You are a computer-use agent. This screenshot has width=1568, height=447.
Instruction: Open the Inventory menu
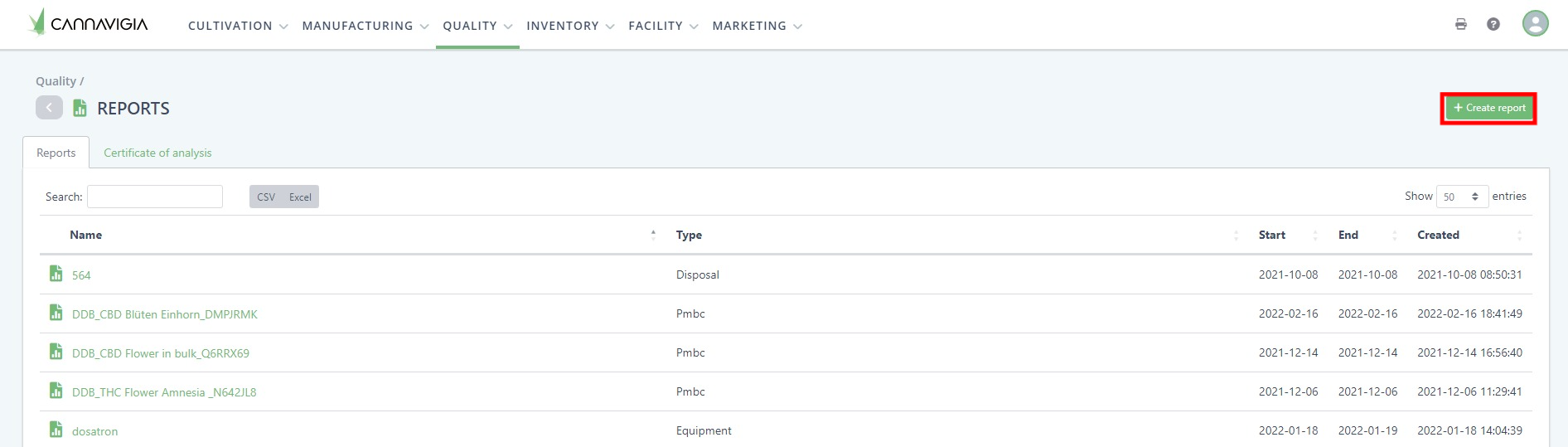(x=569, y=26)
